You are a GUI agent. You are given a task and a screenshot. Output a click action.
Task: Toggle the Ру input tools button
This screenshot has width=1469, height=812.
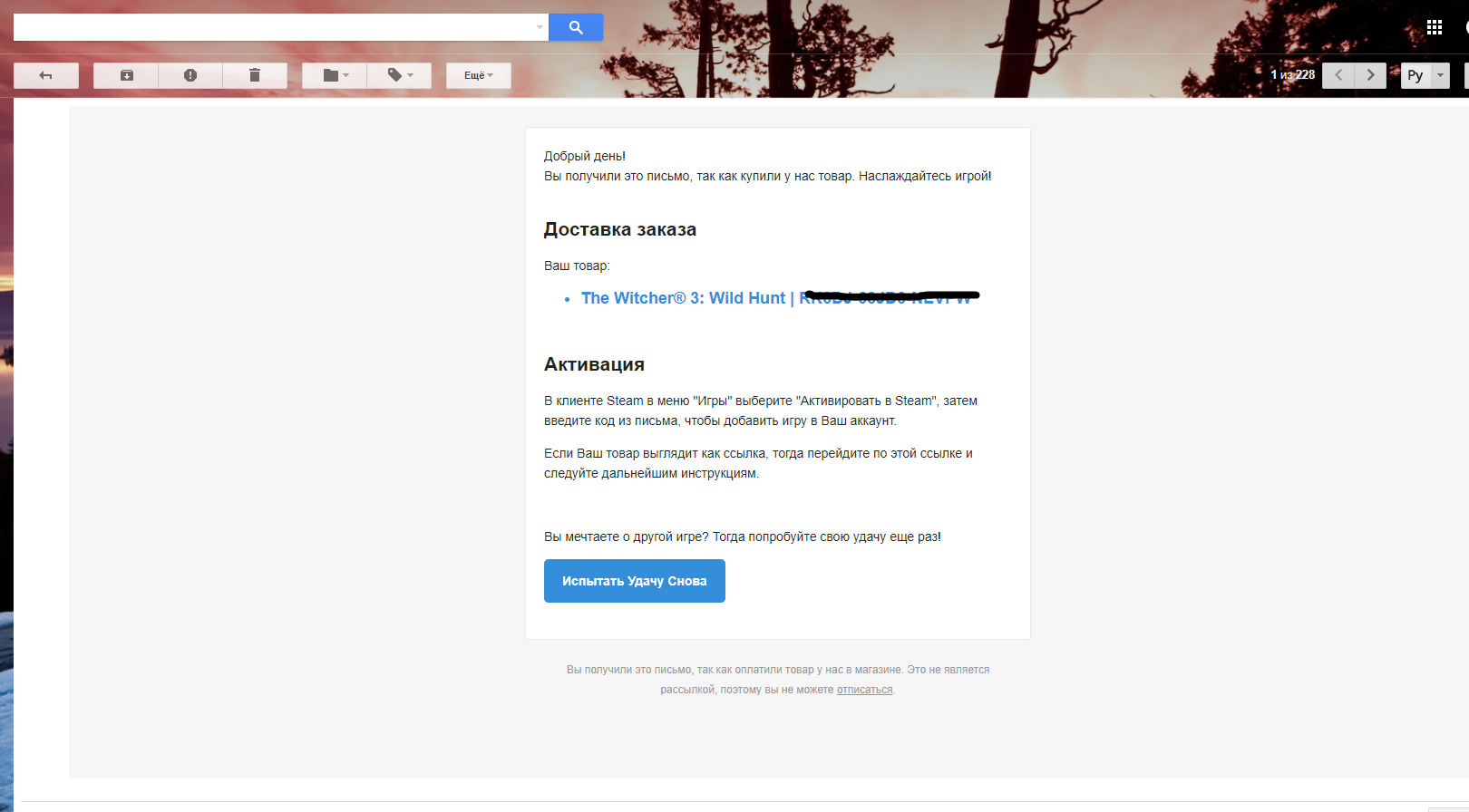tap(1415, 75)
